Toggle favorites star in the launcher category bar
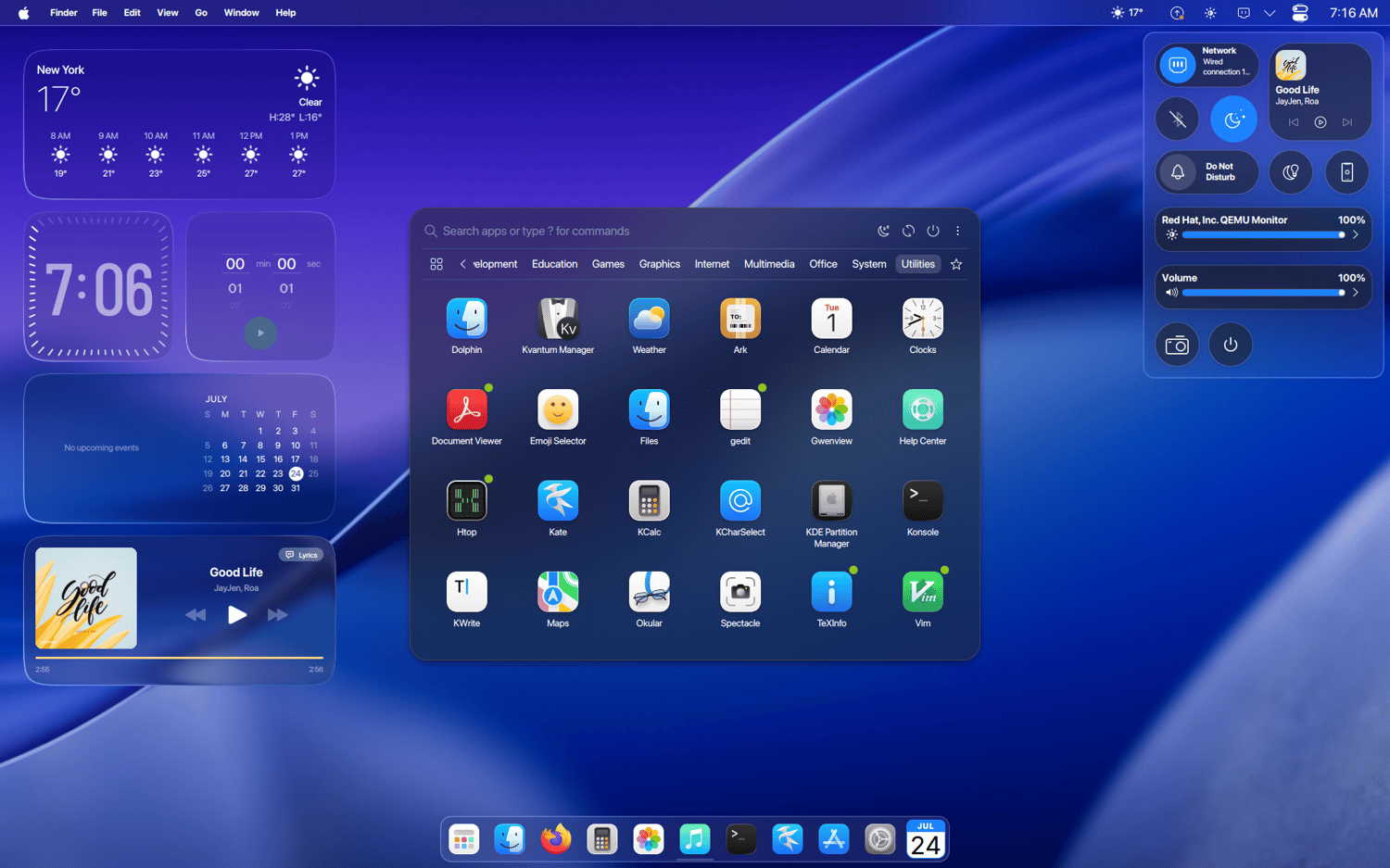 (956, 264)
